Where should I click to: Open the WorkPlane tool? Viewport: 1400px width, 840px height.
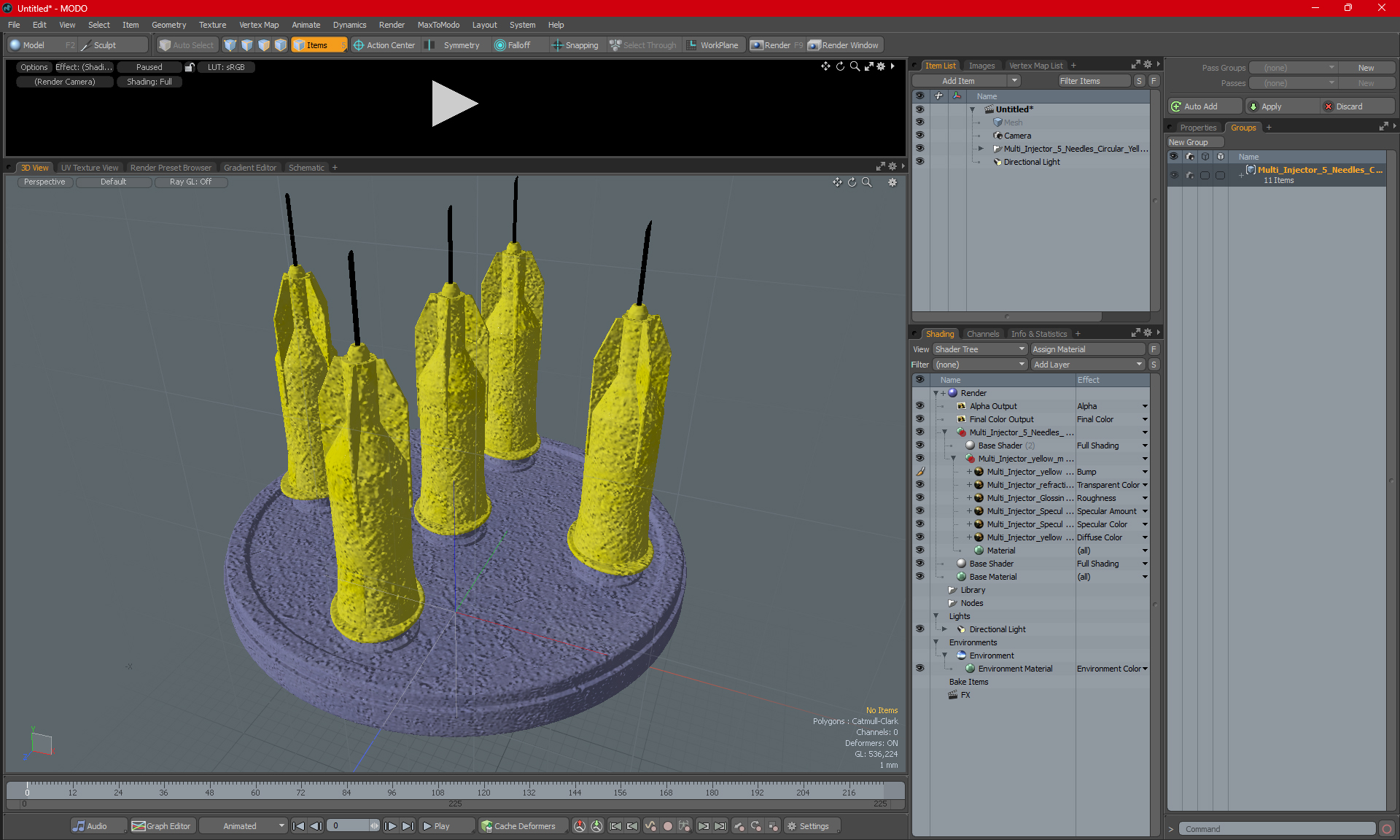tap(712, 45)
